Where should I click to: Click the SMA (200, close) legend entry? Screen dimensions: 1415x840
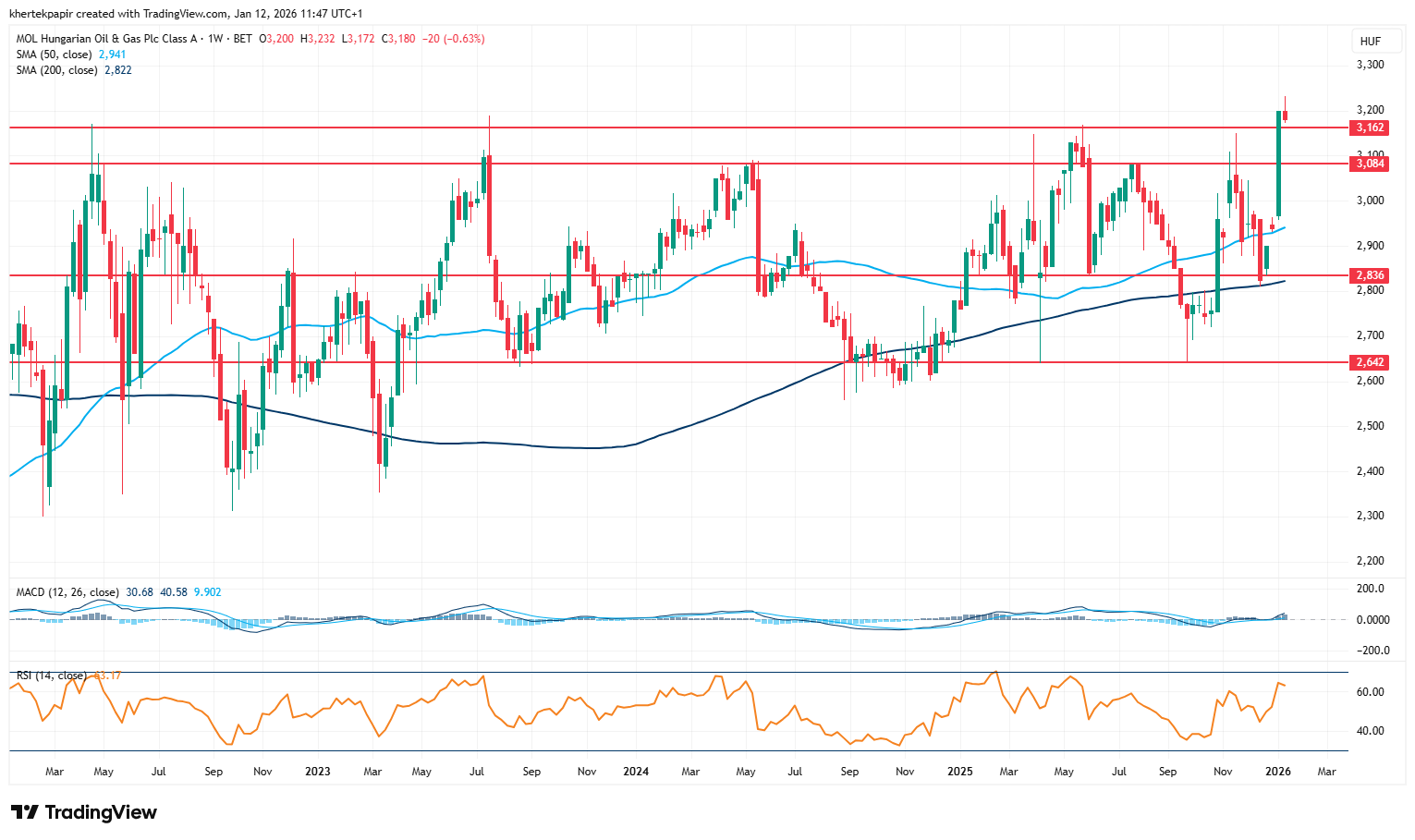tap(58, 70)
